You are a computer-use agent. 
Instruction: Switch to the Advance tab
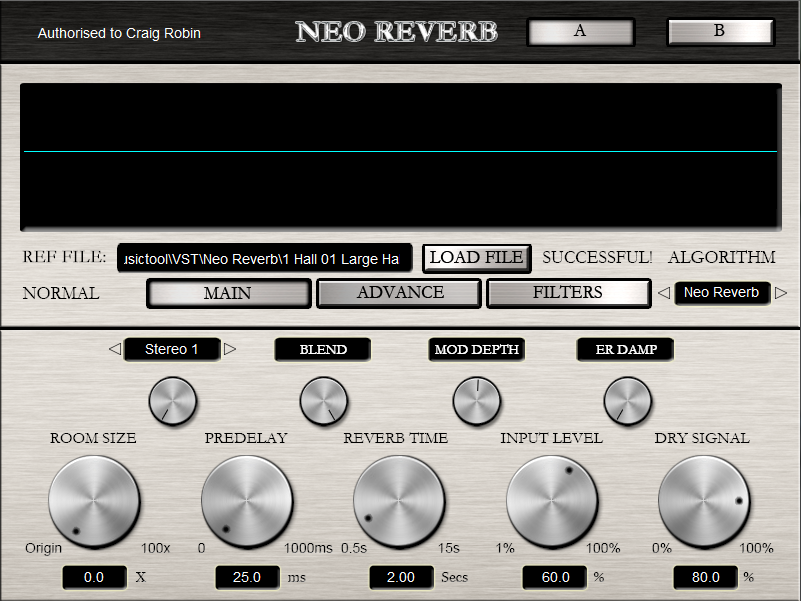399,293
